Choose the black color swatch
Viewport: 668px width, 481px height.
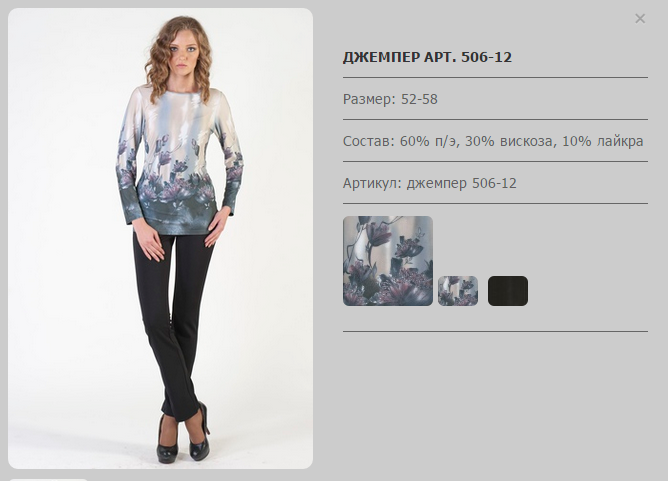coord(508,291)
